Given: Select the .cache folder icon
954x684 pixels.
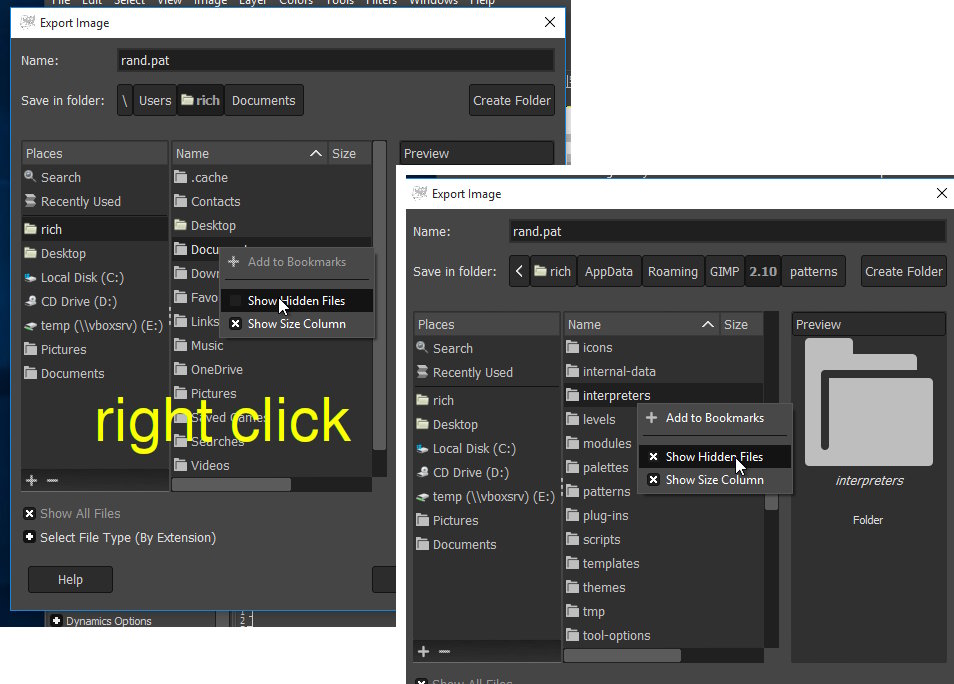Looking at the screenshot, I should (x=180, y=177).
